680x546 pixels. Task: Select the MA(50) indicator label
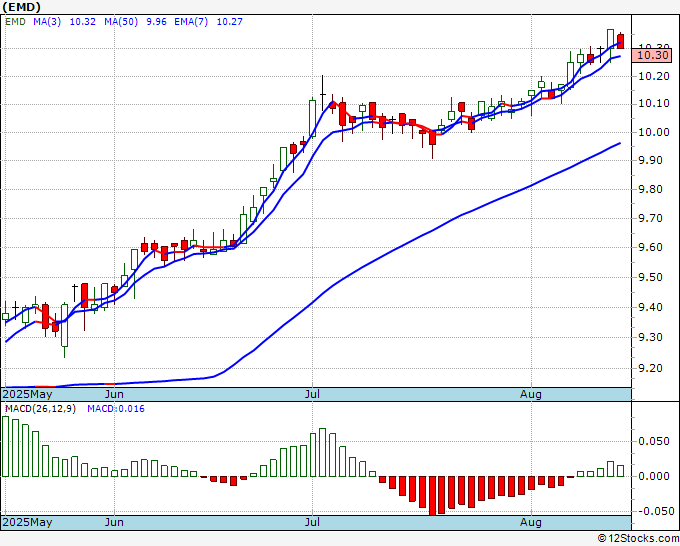click(x=121, y=21)
